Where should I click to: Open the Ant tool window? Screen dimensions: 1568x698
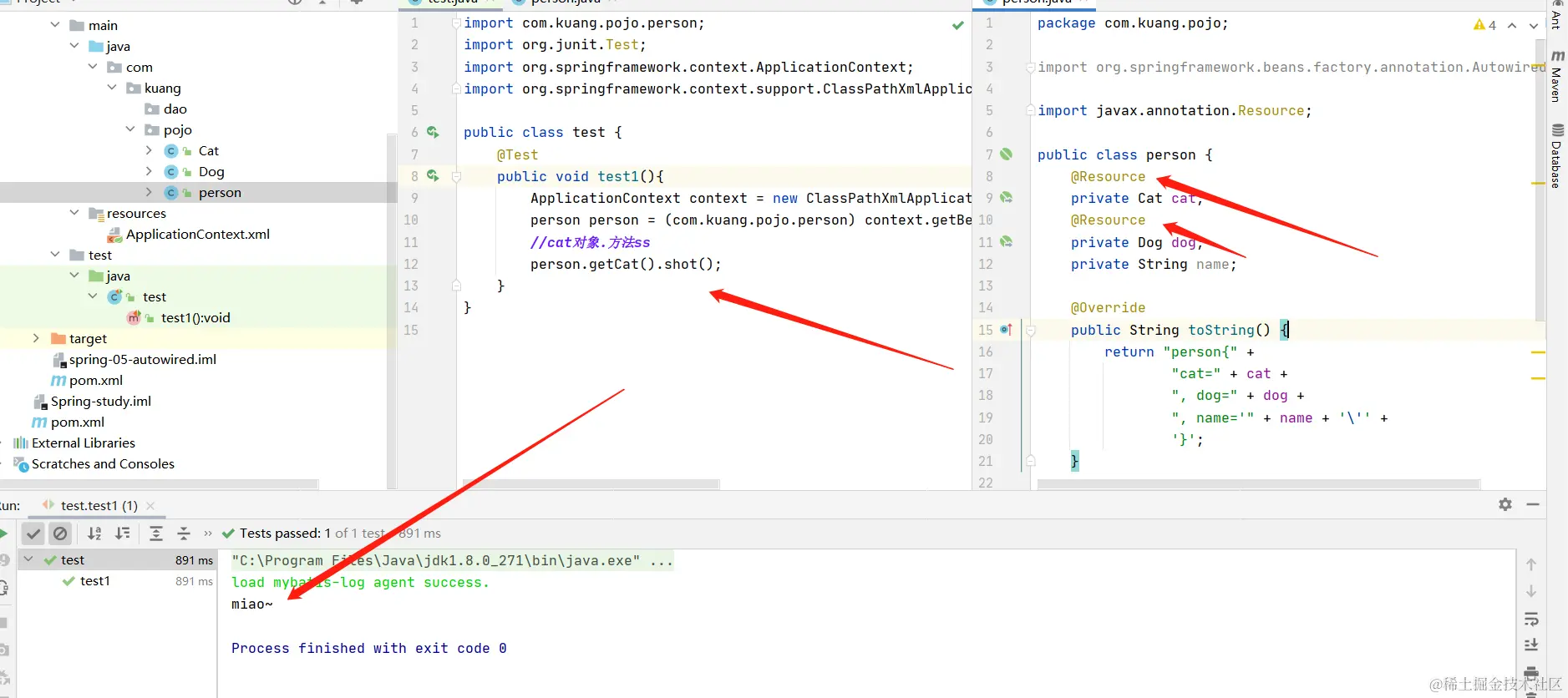pos(1557,17)
